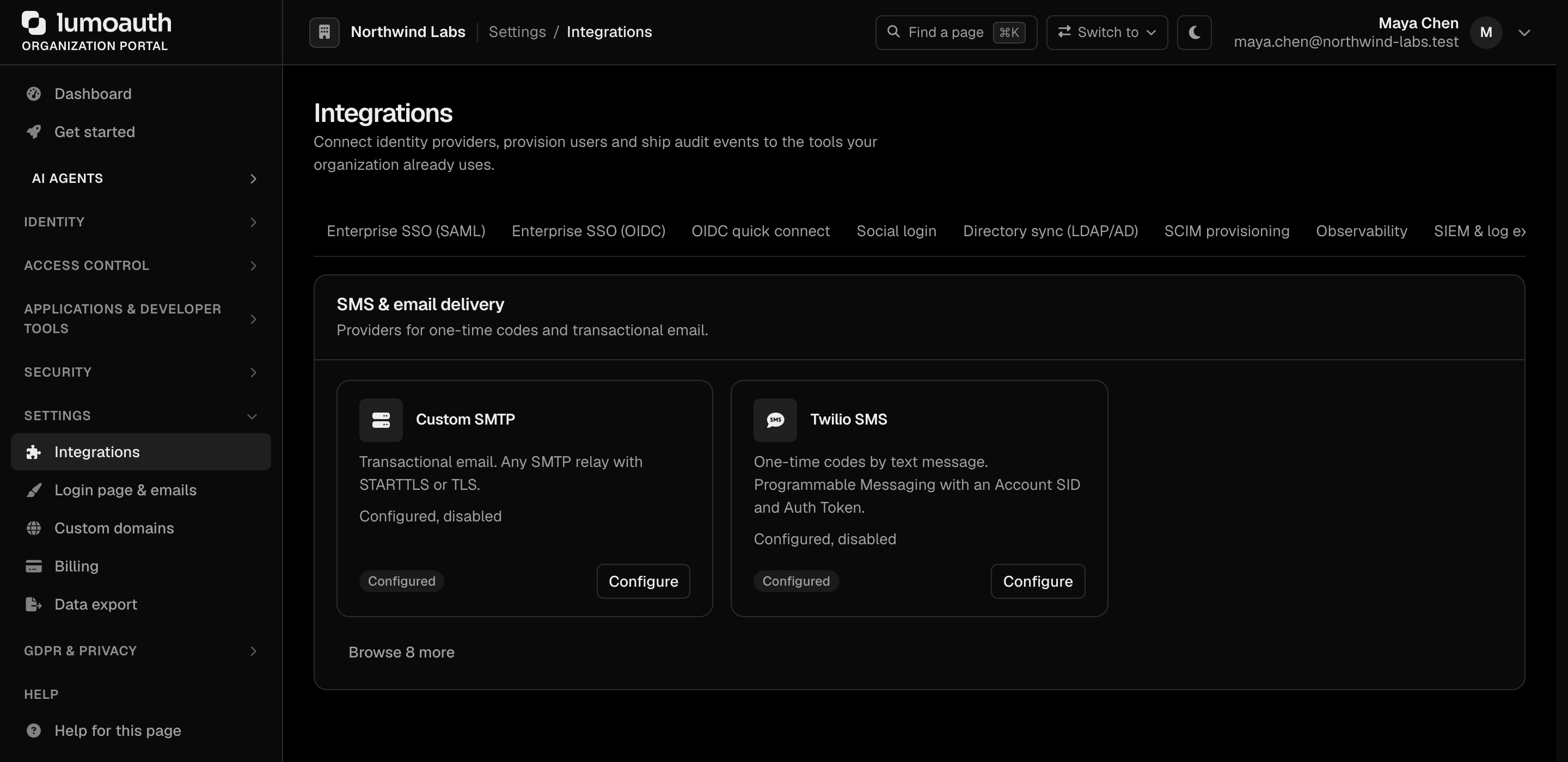Click the Find a page search field
The height and width of the screenshot is (762, 1568).
(955, 32)
